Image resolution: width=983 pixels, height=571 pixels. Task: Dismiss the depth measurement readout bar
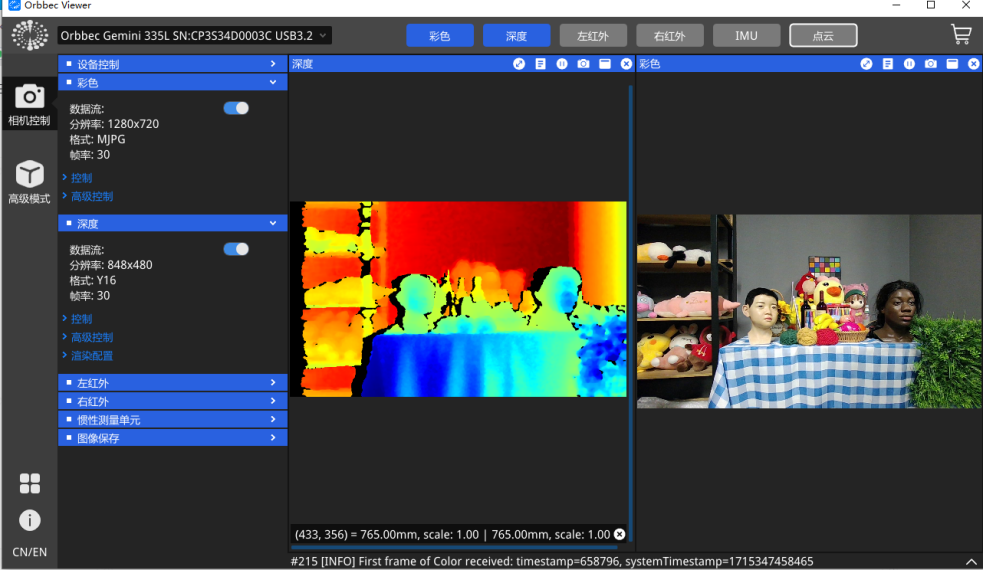point(619,534)
